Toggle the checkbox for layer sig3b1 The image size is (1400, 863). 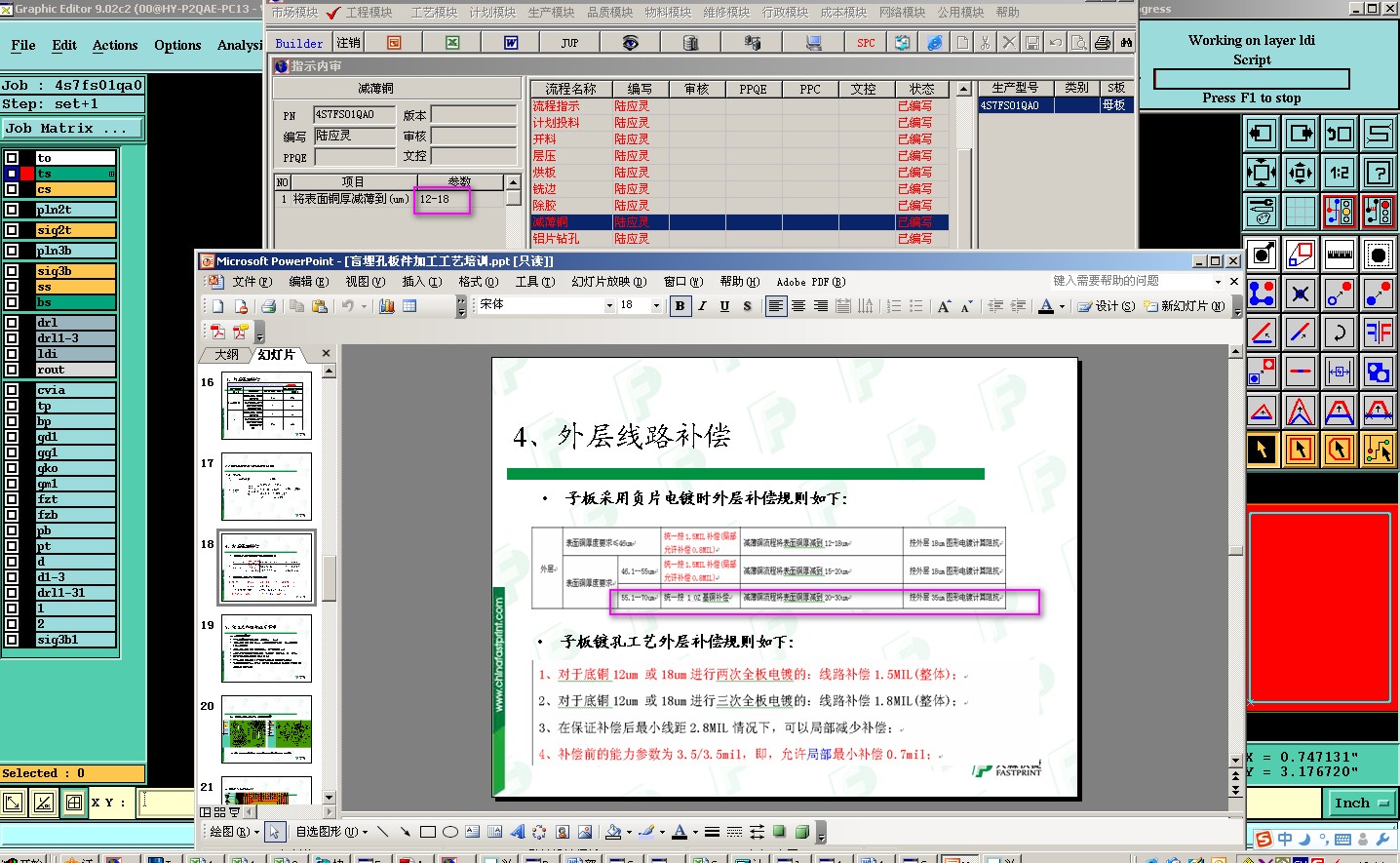coord(12,640)
